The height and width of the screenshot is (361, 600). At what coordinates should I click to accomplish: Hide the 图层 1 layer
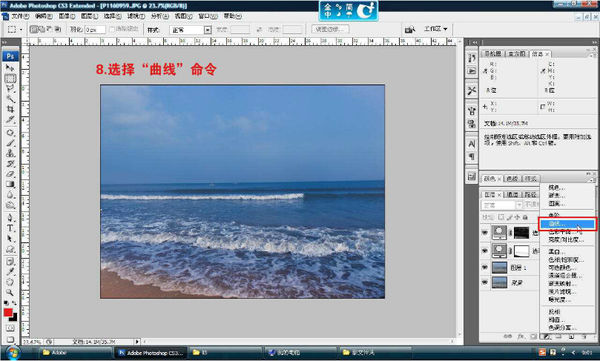[x=485, y=267]
